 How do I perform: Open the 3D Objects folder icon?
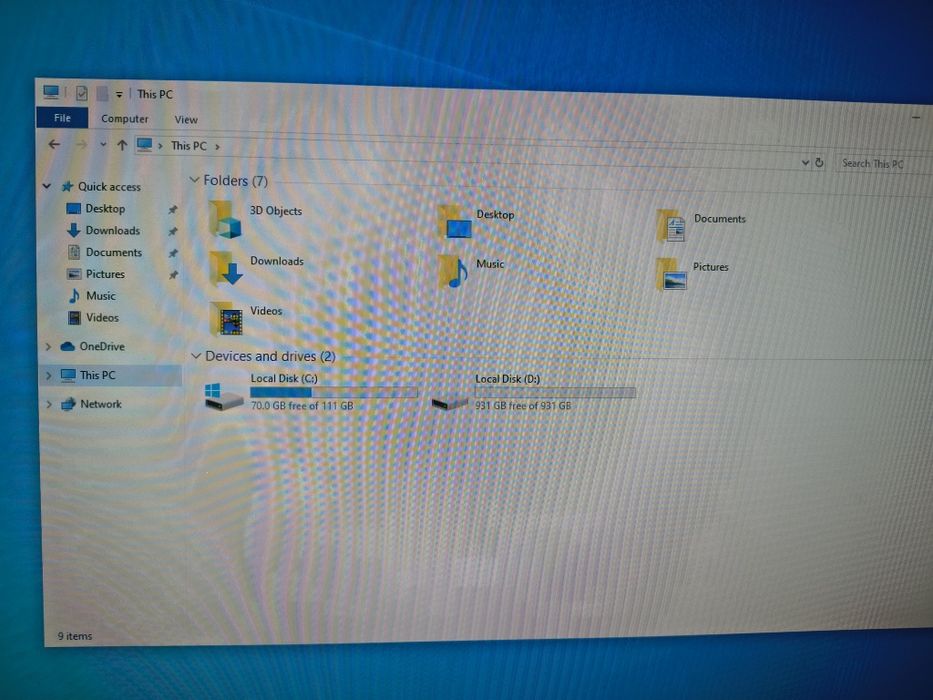[225, 219]
